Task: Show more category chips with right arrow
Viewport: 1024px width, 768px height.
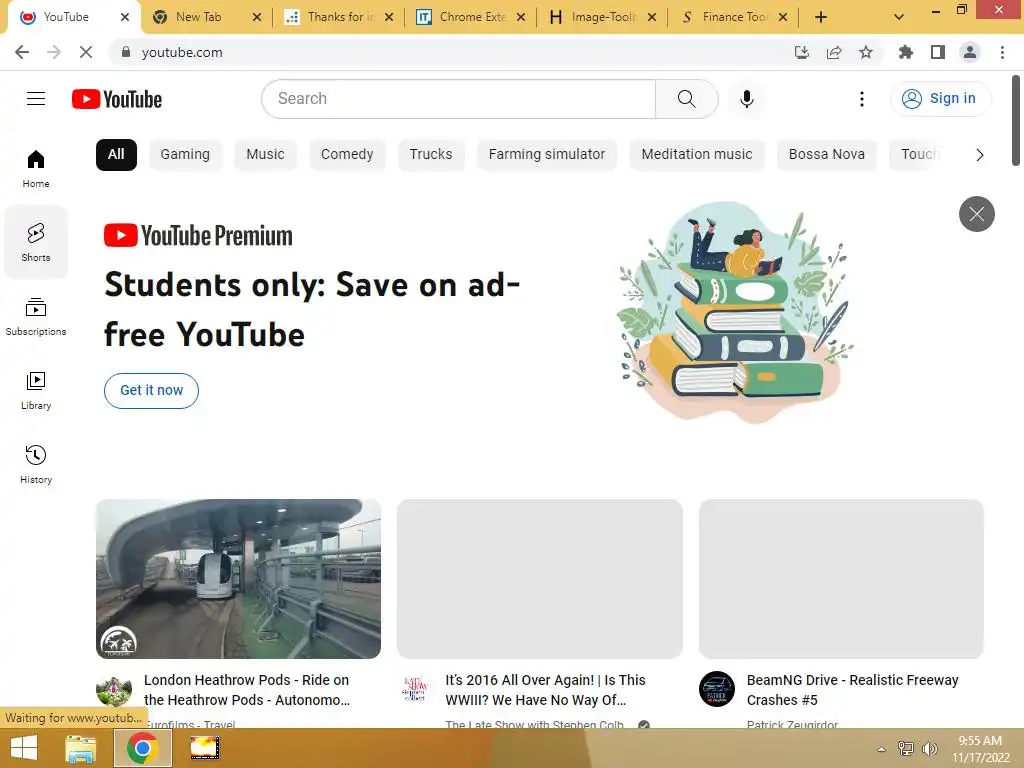Action: tap(979, 155)
